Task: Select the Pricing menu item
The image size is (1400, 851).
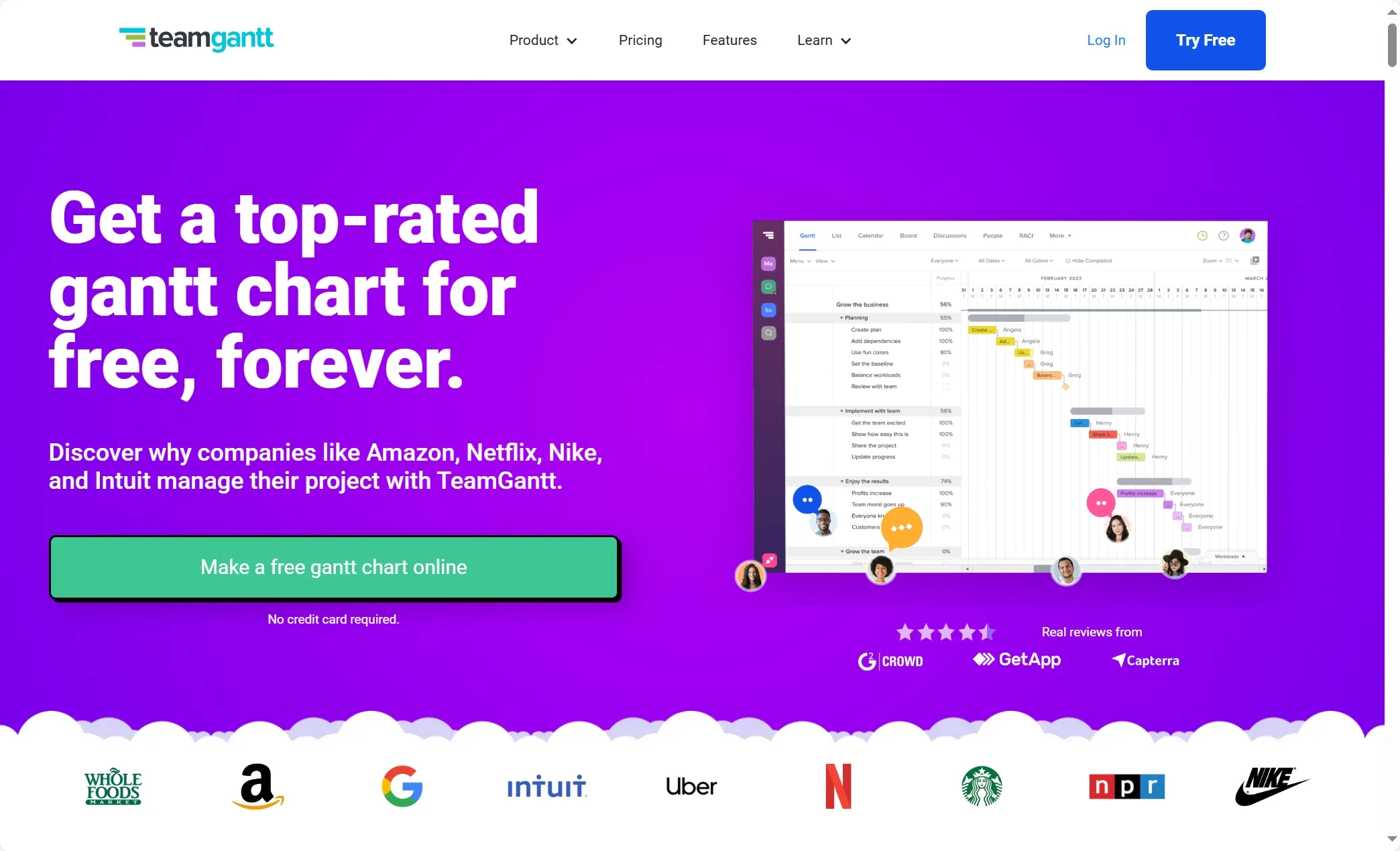Action: click(x=640, y=40)
